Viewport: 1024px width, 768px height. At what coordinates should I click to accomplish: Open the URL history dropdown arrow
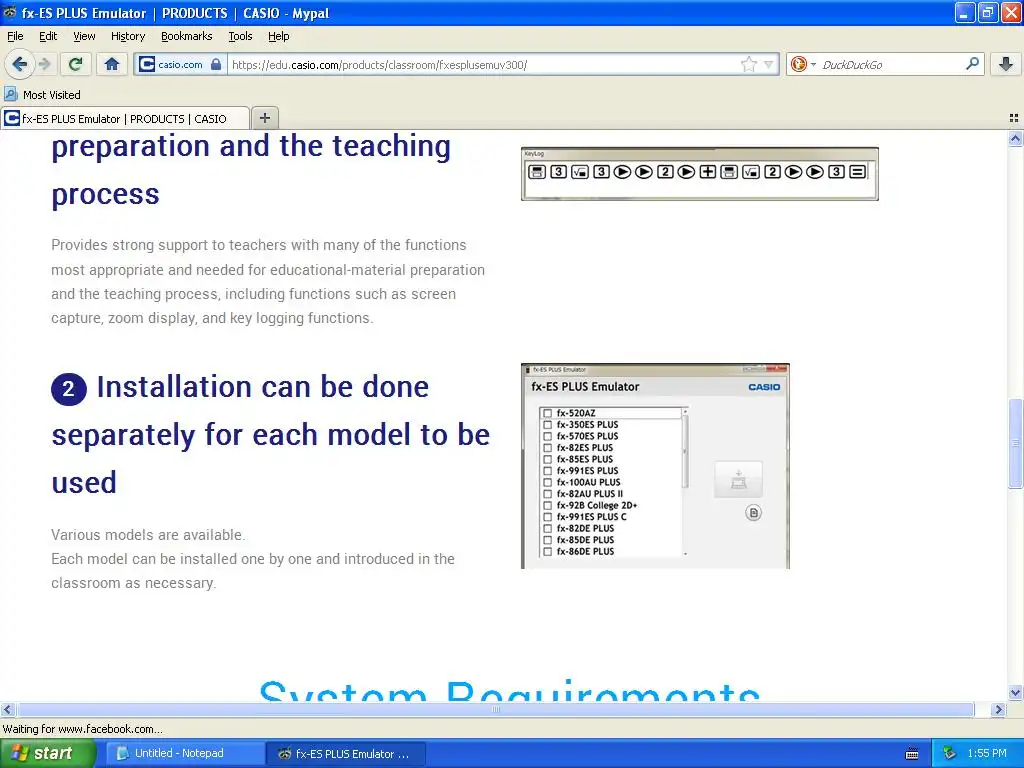[x=769, y=65]
